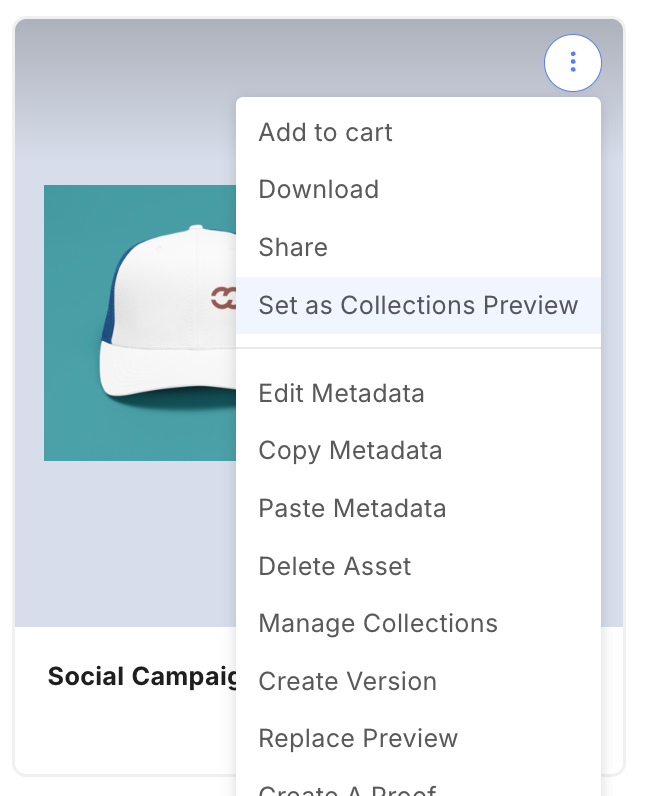Open Edit Metadata from the menu
This screenshot has height=796, width=658.
tap(341, 393)
